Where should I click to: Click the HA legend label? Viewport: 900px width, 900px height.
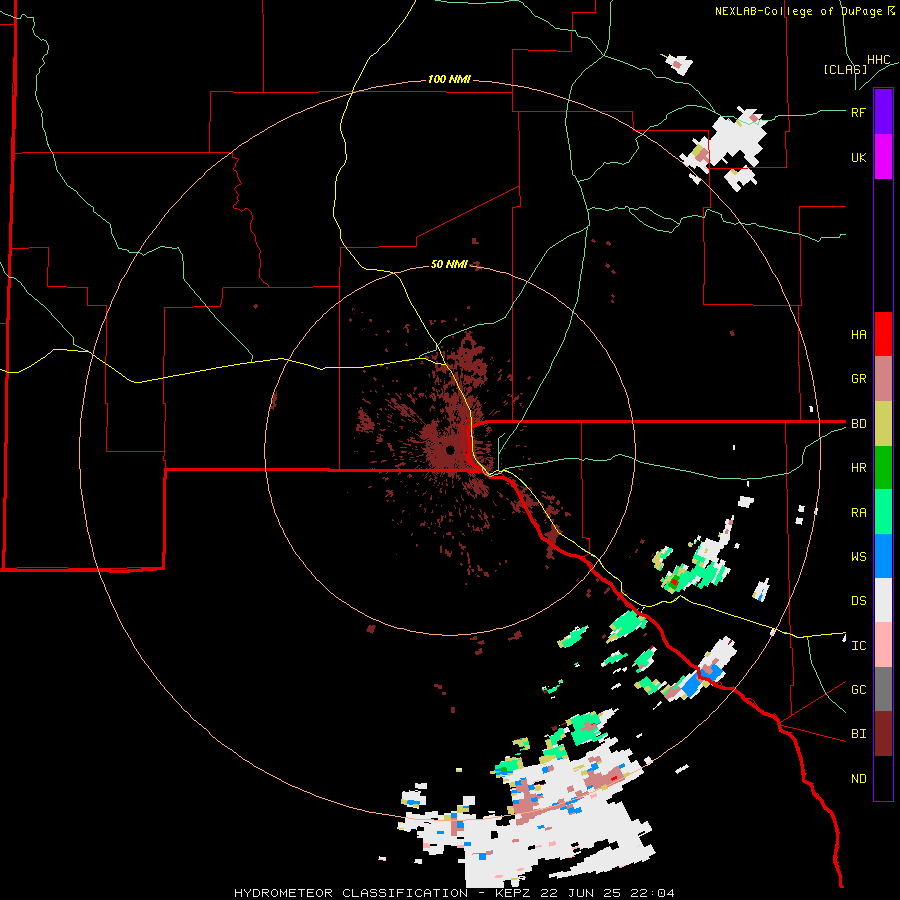click(859, 335)
